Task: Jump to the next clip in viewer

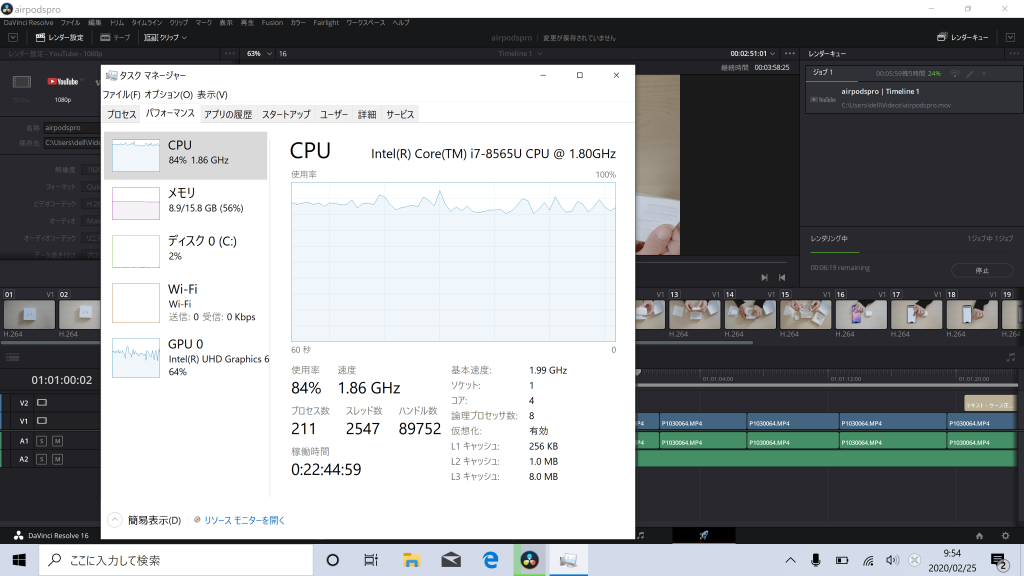Action: 764,278
